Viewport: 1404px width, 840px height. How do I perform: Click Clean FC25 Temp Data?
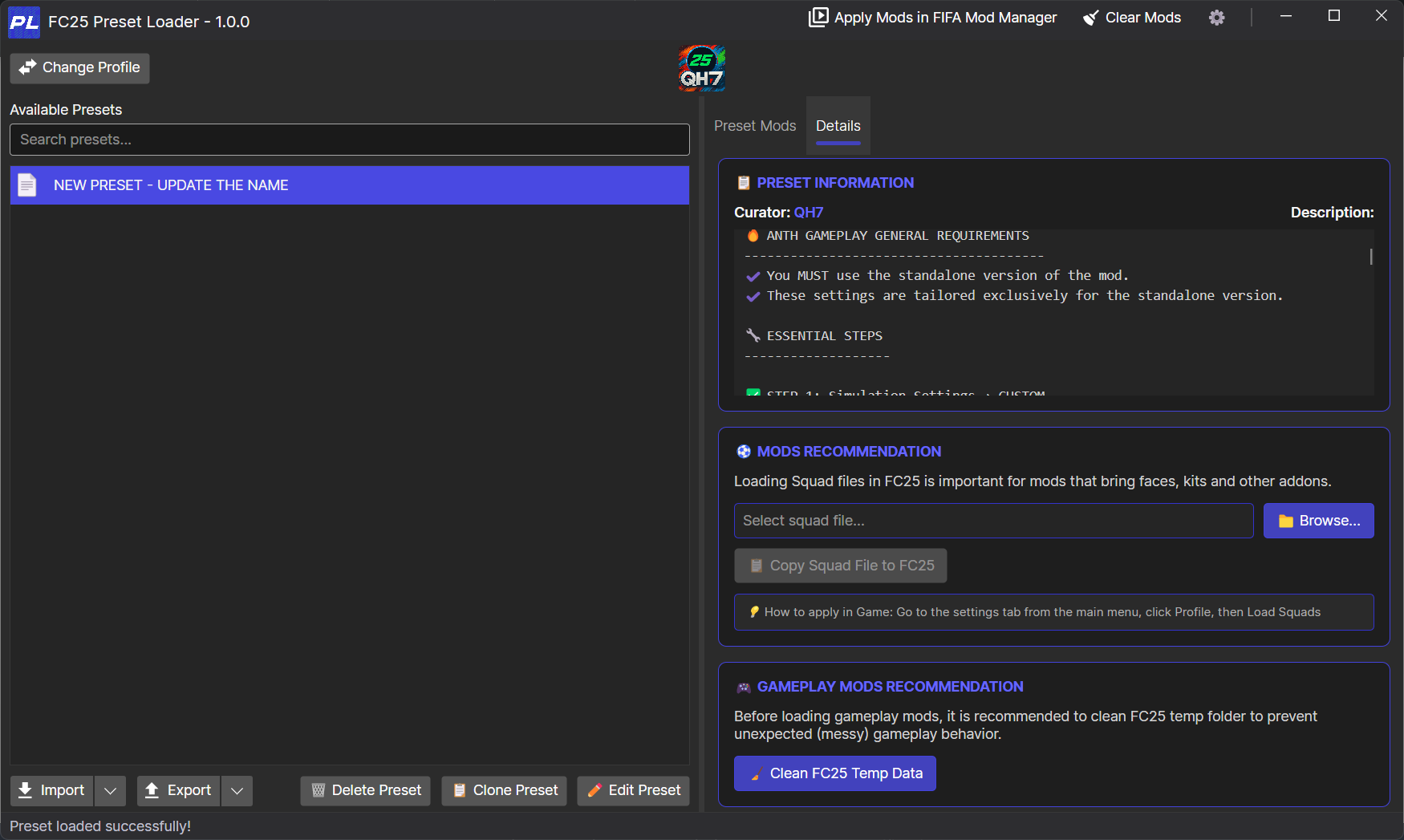[834, 773]
